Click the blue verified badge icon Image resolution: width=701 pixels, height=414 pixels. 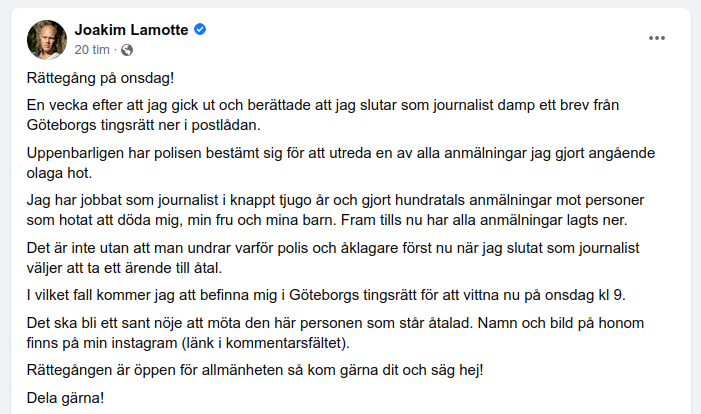pyautogui.click(x=200, y=30)
